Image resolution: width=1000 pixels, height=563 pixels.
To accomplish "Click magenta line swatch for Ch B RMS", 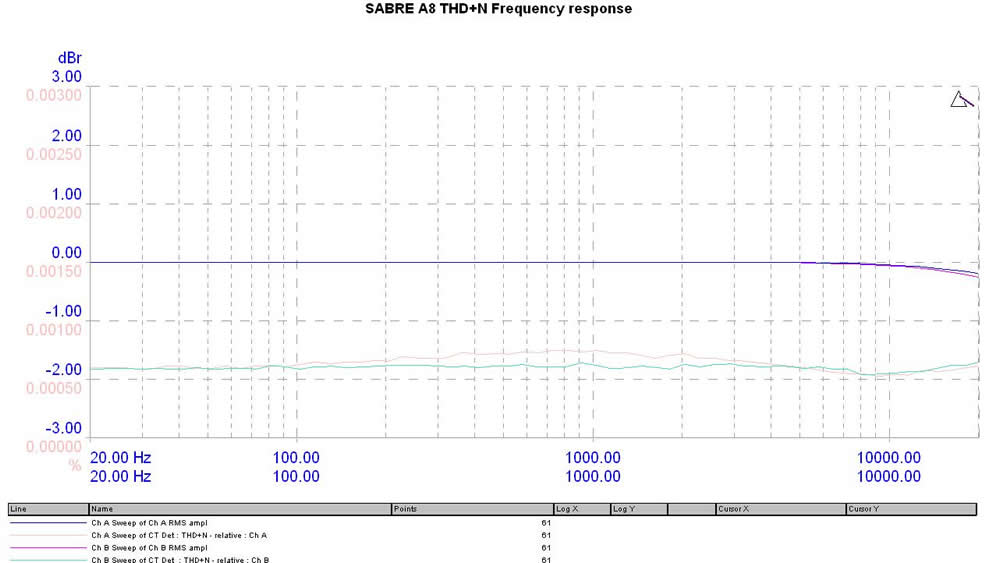I will click(x=48, y=548).
